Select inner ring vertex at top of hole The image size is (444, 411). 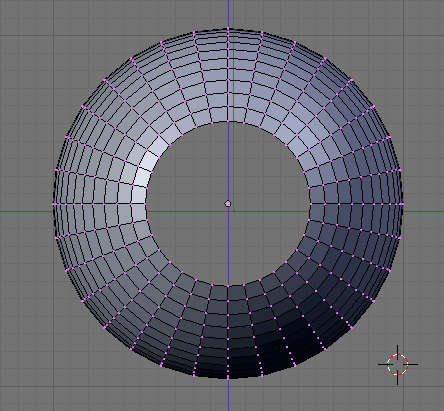pos(228,121)
